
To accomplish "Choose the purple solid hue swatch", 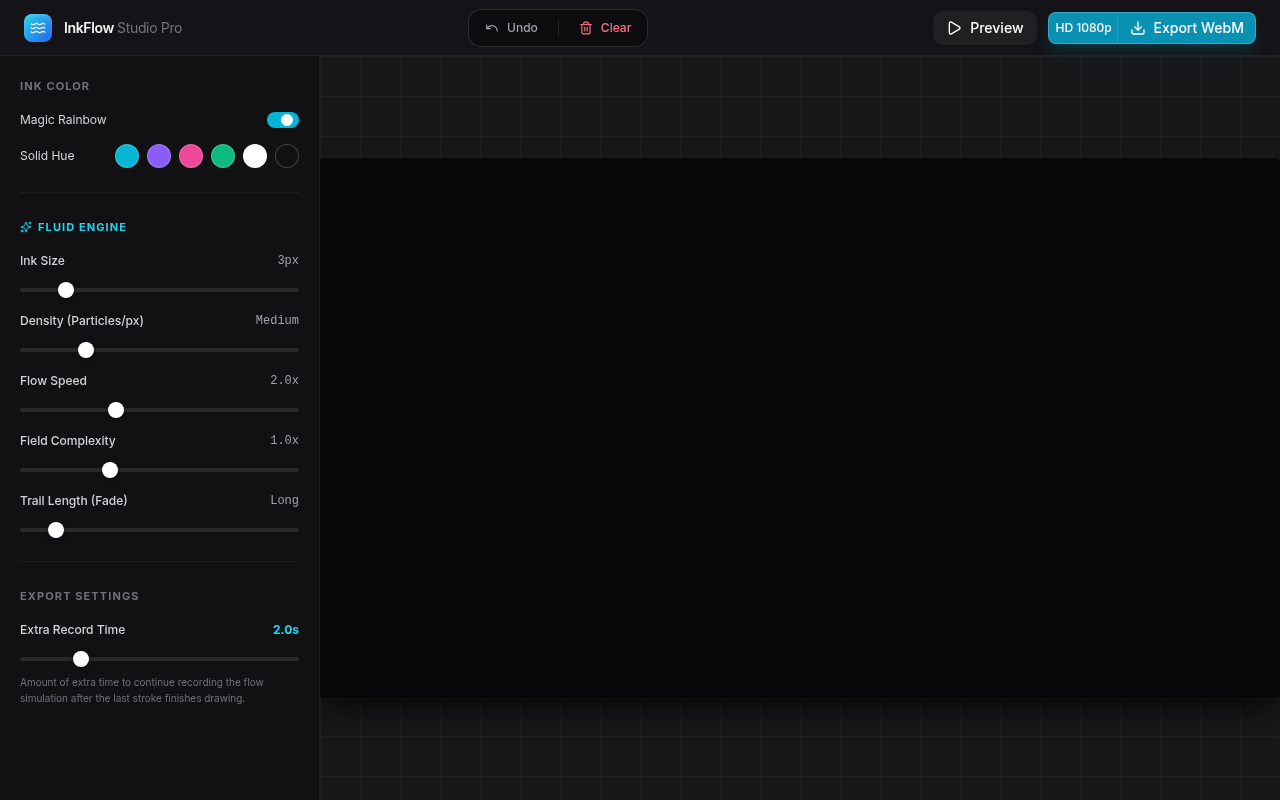I will pyautogui.click(x=159, y=156).
